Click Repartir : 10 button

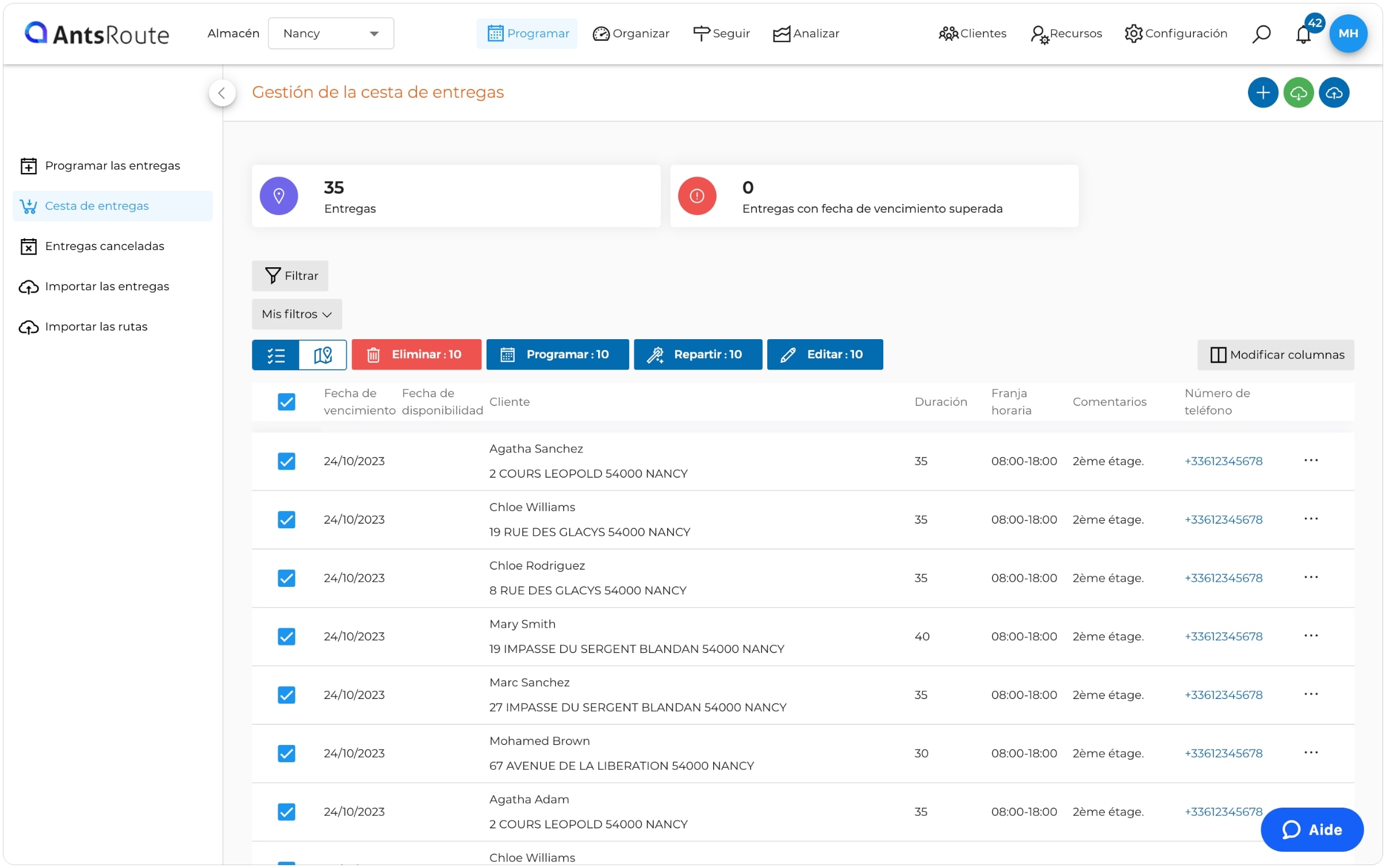tap(698, 355)
